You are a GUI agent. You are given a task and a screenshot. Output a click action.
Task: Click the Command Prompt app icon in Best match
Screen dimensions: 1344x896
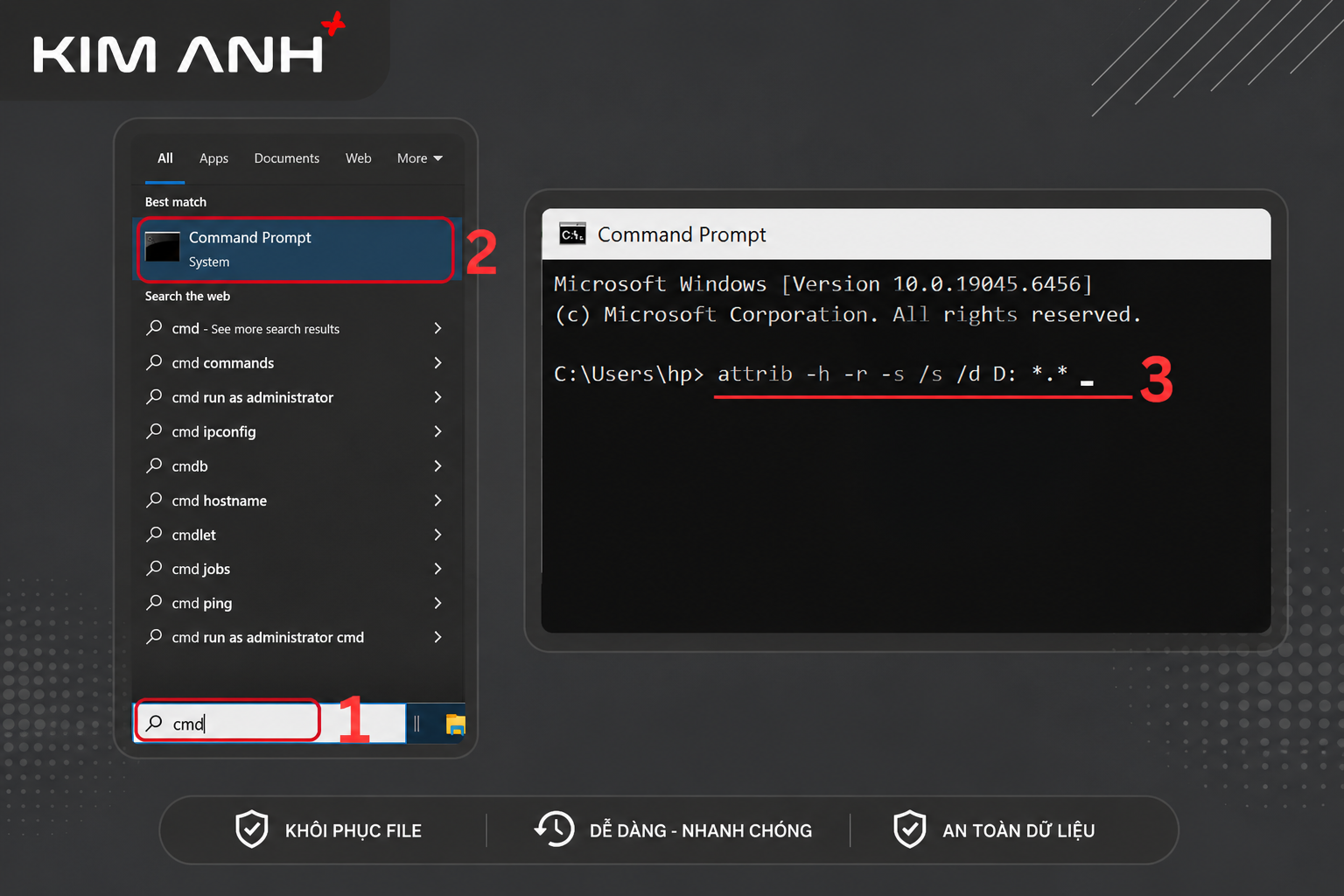pos(162,247)
